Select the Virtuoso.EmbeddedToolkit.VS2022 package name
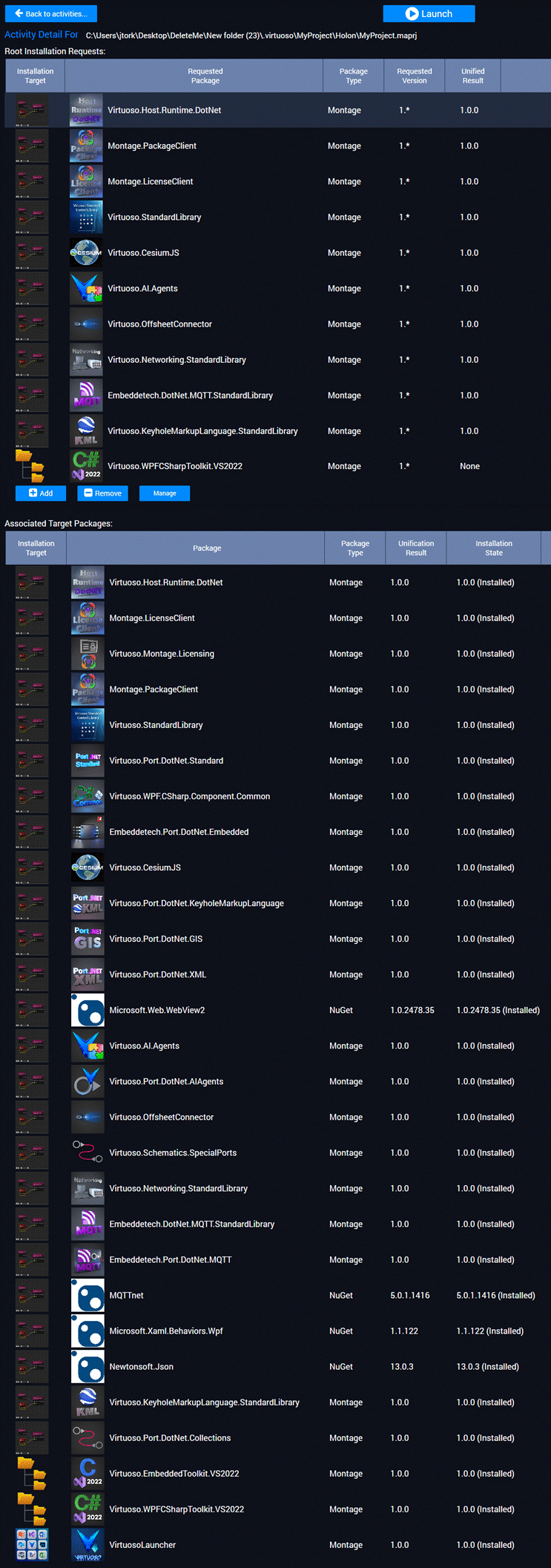Viewport: 551px width, 1568px height. (x=174, y=1473)
